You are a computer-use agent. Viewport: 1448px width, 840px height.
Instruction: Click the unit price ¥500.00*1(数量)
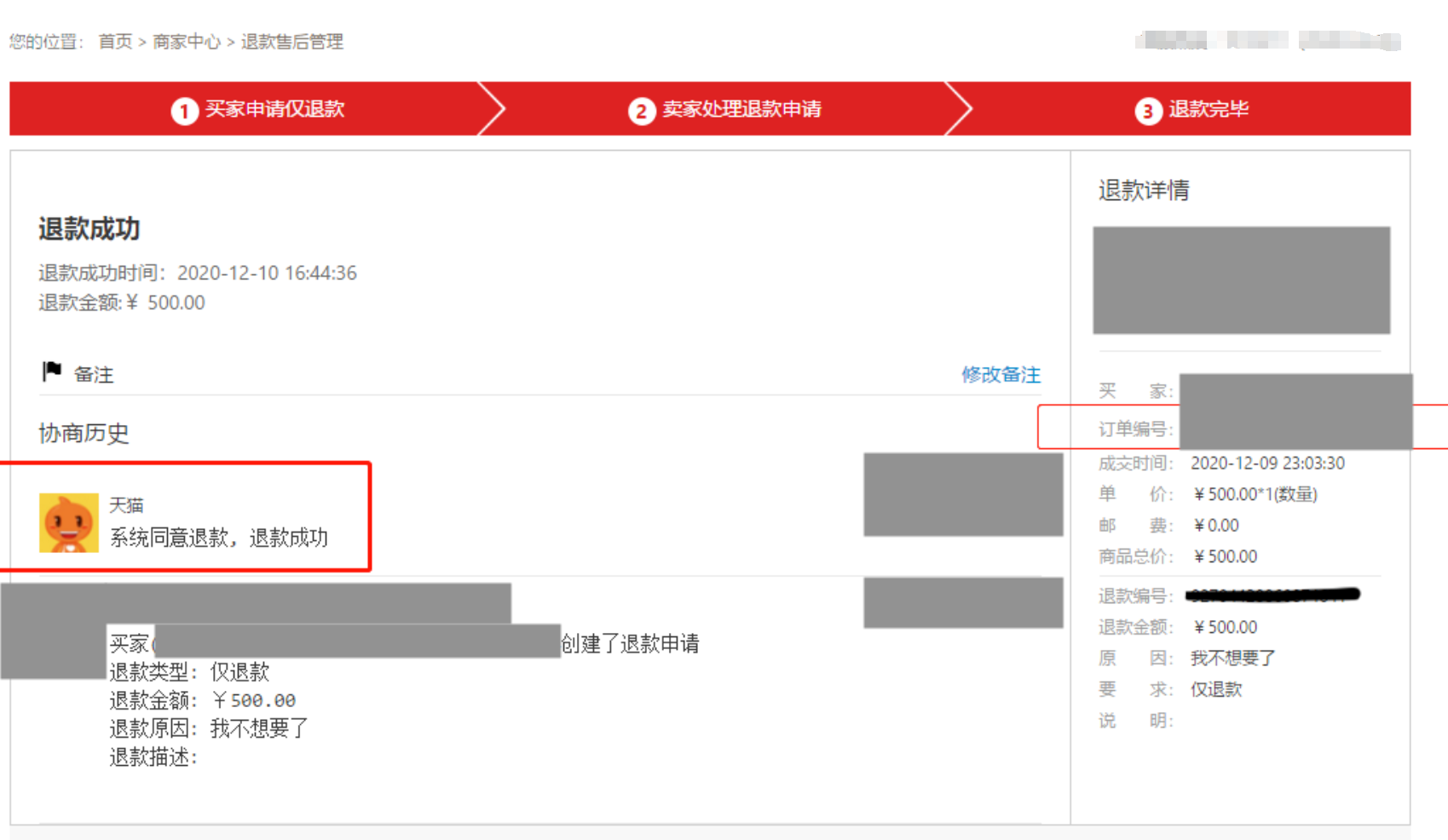(1255, 495)
